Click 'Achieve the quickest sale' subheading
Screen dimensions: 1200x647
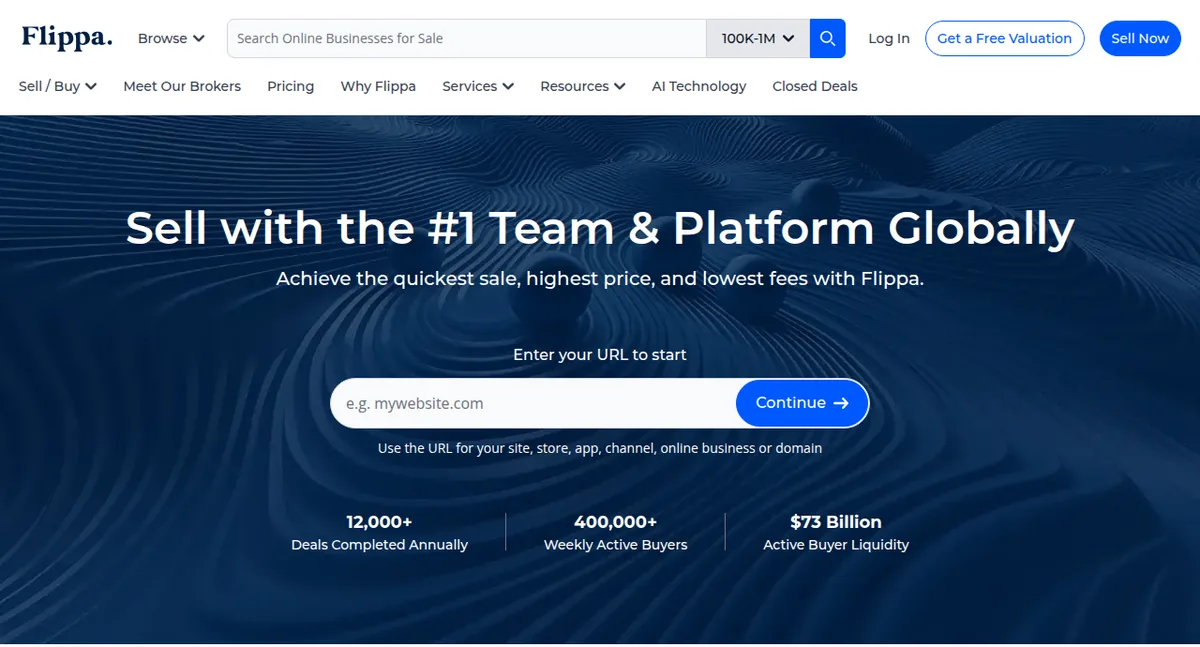coord(600,279)
